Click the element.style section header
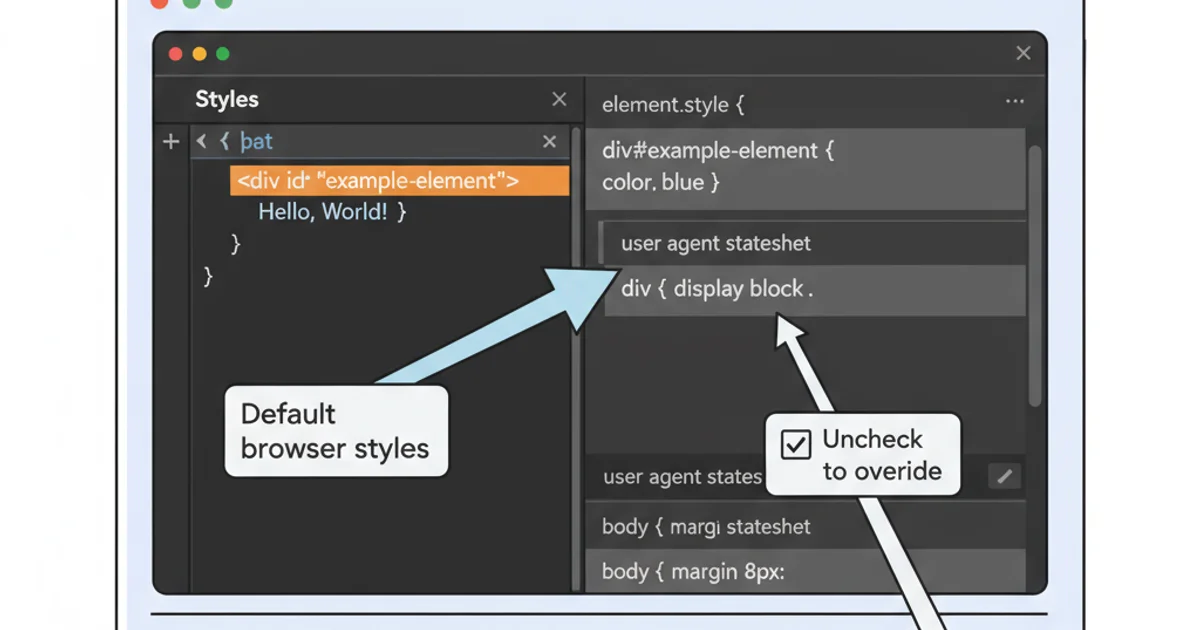Screen dimensions: 1200x630 click(671, 104)
